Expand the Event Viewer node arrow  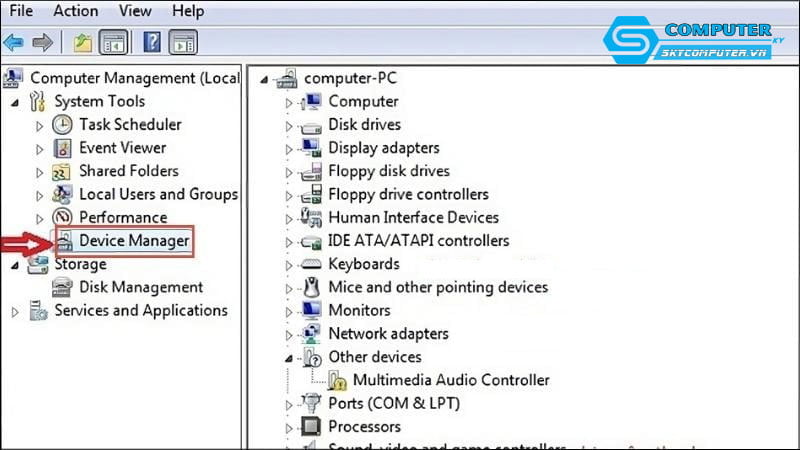[x=39, y=149]
